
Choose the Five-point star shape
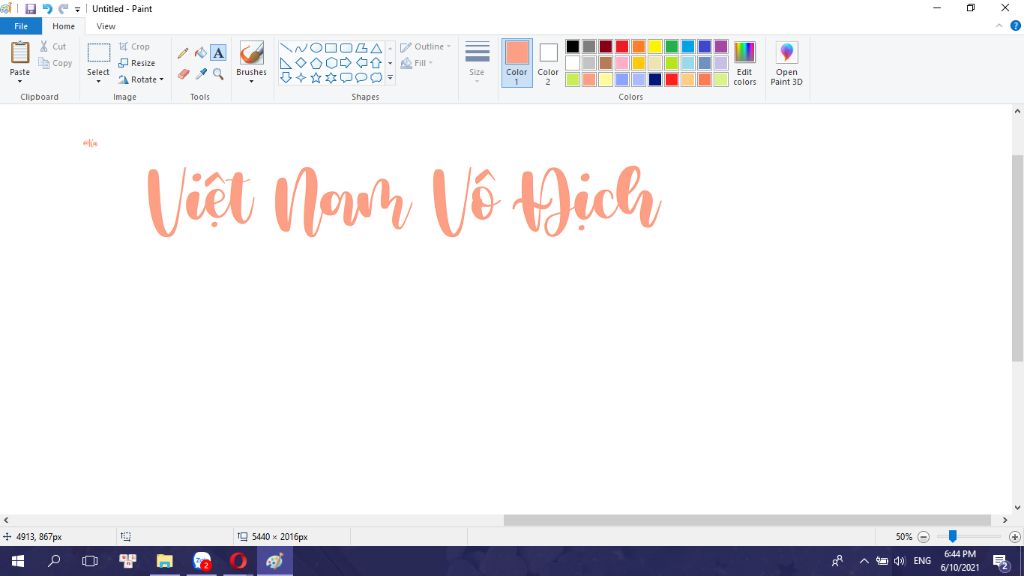coord(316,78)
